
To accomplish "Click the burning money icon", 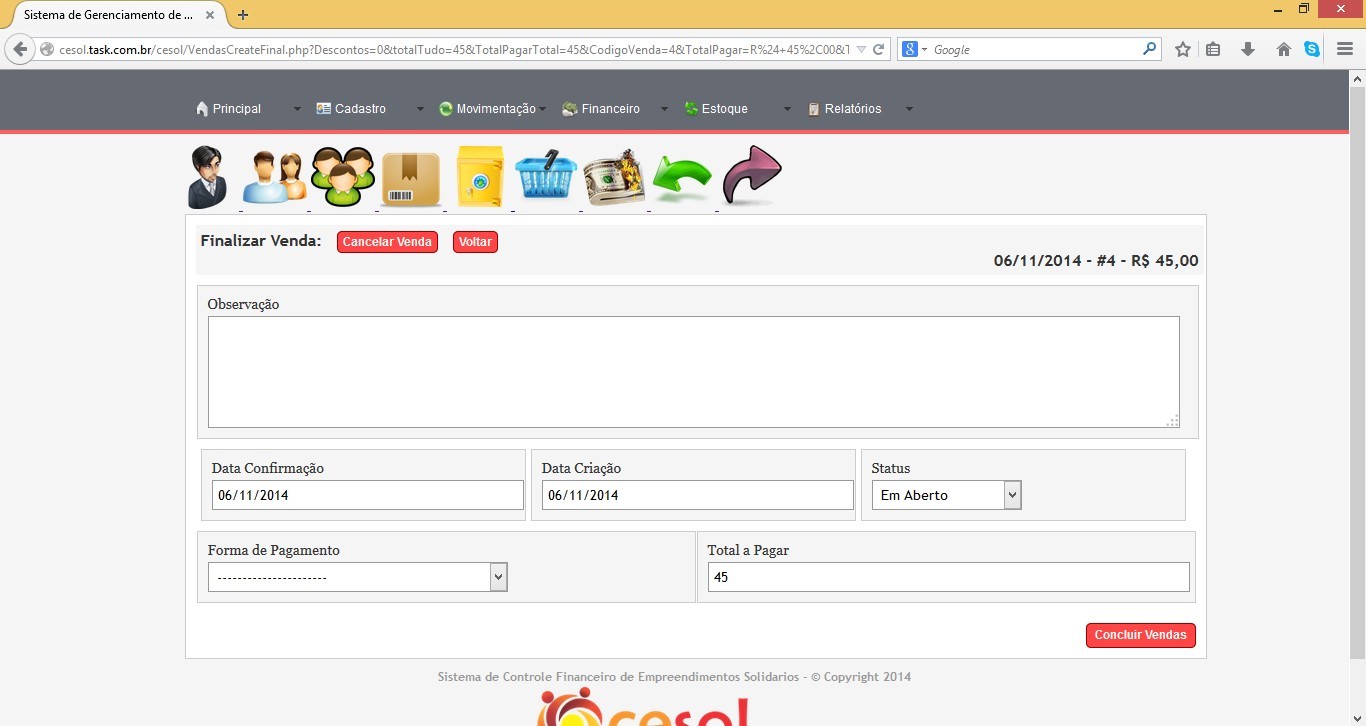I will click(614, 178).
